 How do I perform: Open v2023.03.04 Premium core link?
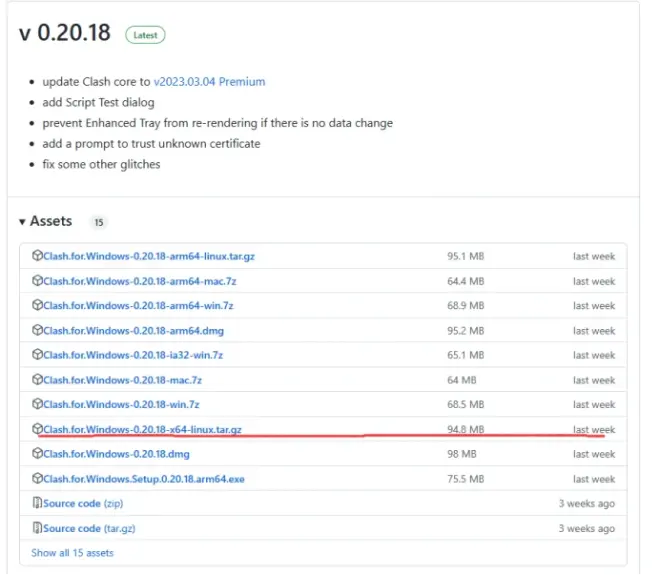pos(209,82)
